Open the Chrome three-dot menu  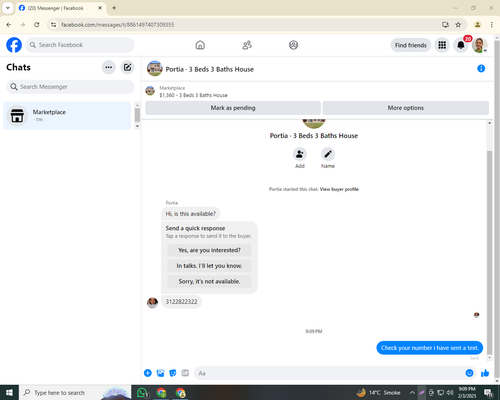coord(492,25)
